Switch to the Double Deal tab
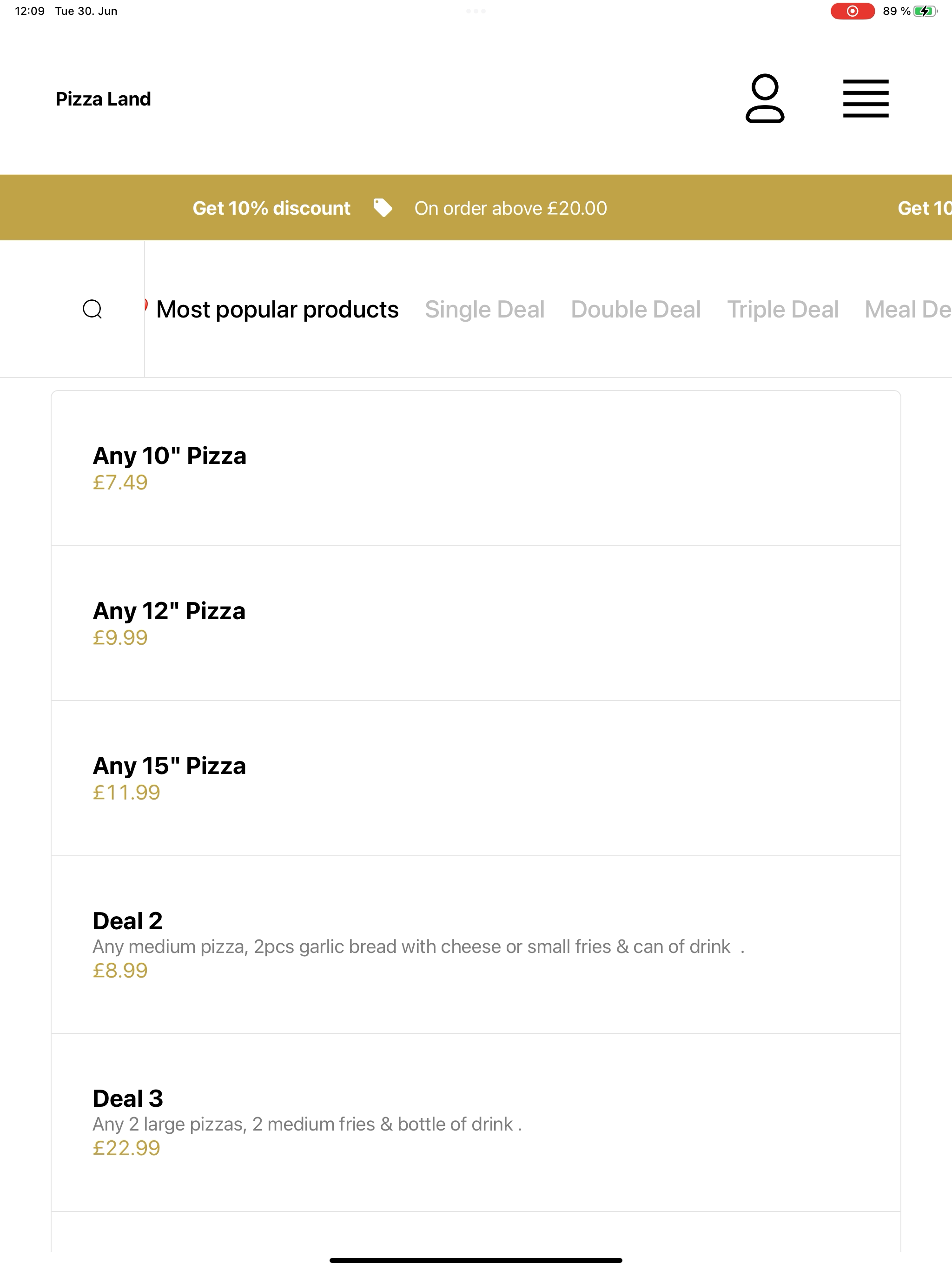The height and width of the screenshot is (1270, 952). click(635, 310)
